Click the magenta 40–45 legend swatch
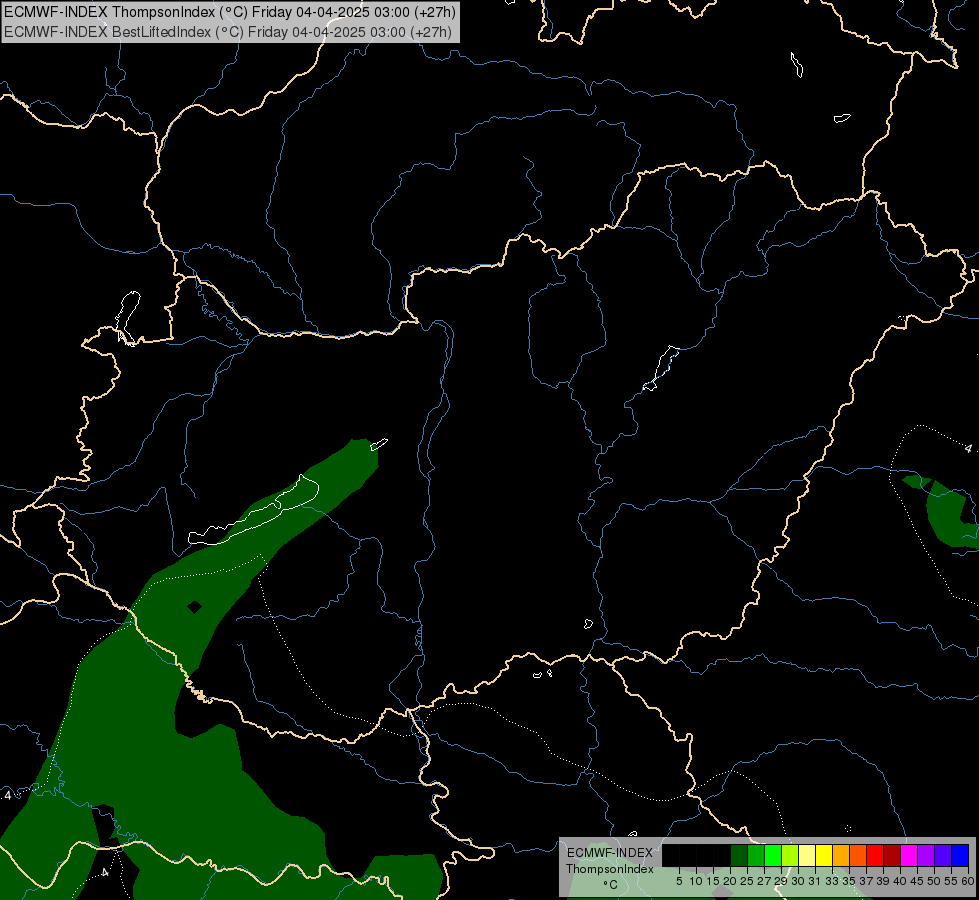 (909, 855)
